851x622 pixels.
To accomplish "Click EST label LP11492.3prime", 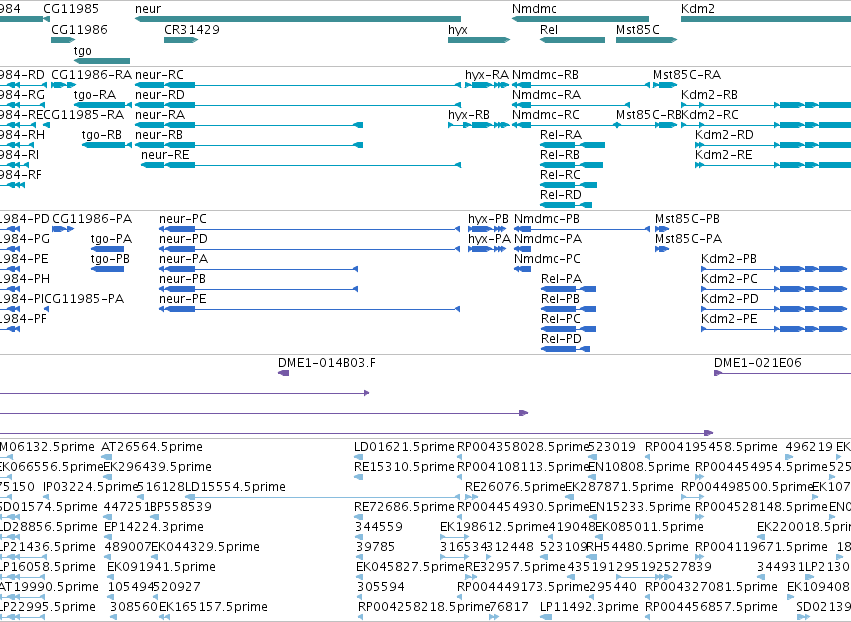I will click(x=589, y=607).
